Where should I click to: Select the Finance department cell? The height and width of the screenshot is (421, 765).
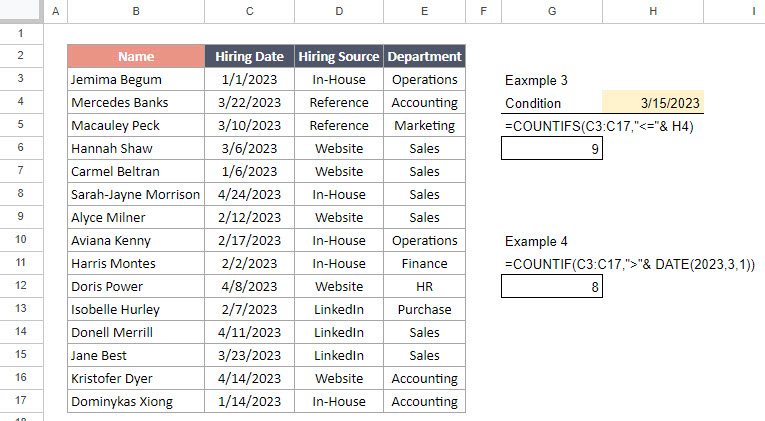(x=424, y=263)
